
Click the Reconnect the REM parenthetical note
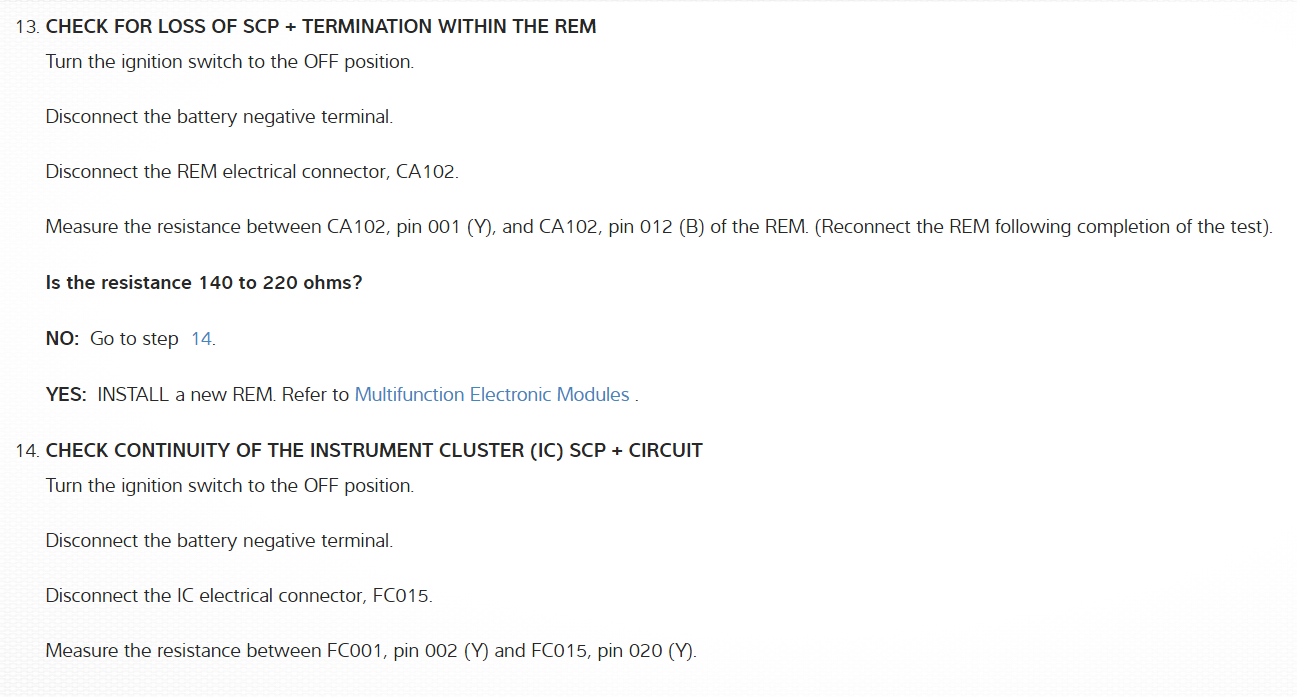tap(1043, 227)
